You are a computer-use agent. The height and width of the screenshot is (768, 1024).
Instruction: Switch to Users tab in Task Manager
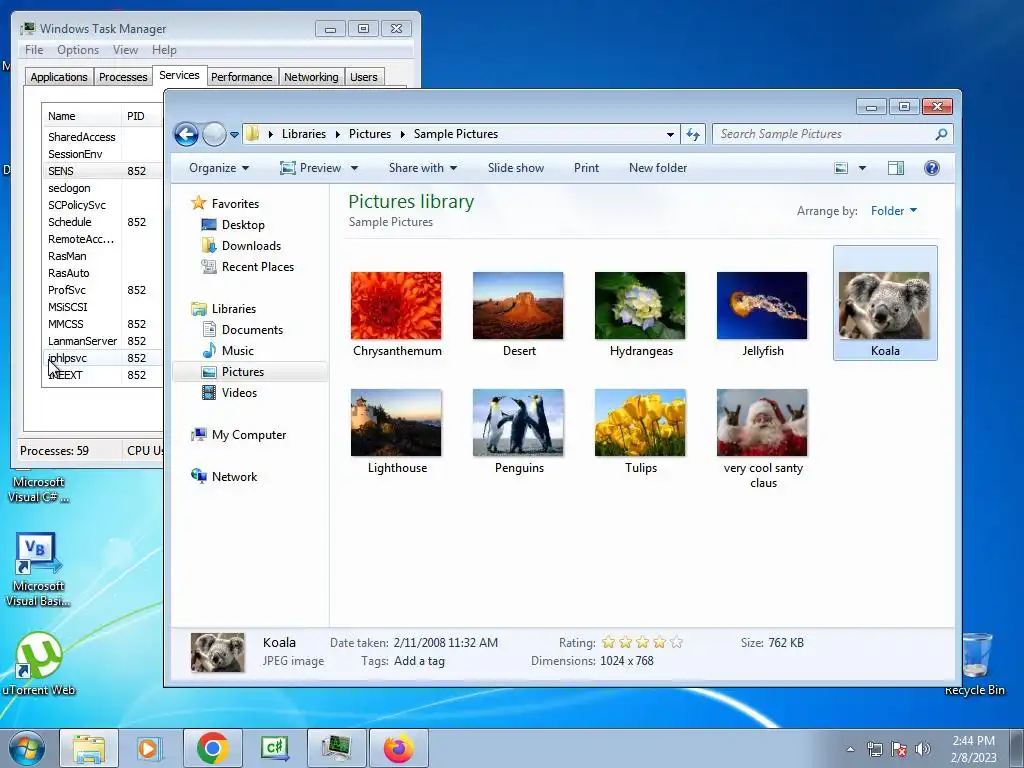pos(364,77)
